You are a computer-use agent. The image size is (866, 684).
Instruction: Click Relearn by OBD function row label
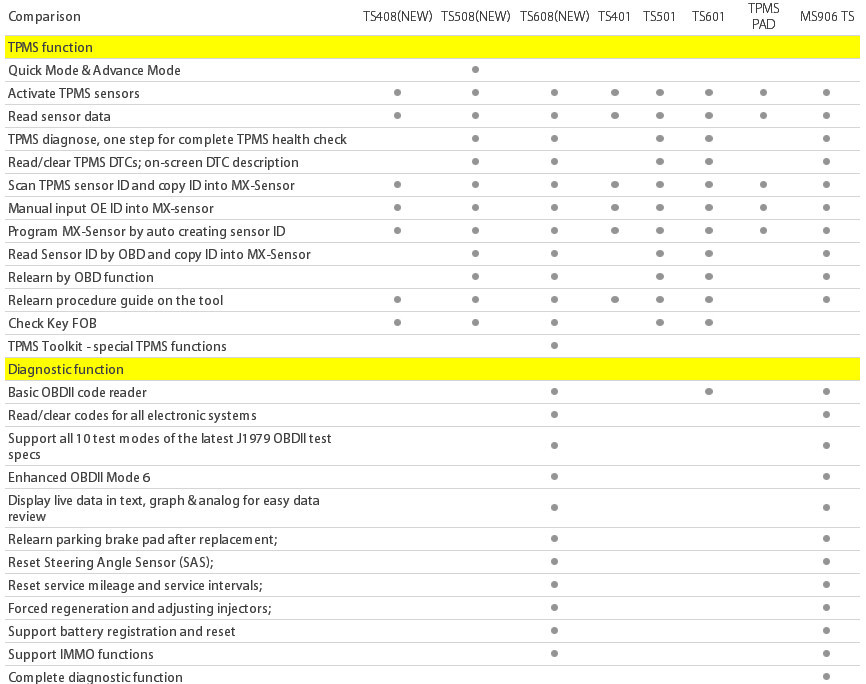tap(81, 277)
